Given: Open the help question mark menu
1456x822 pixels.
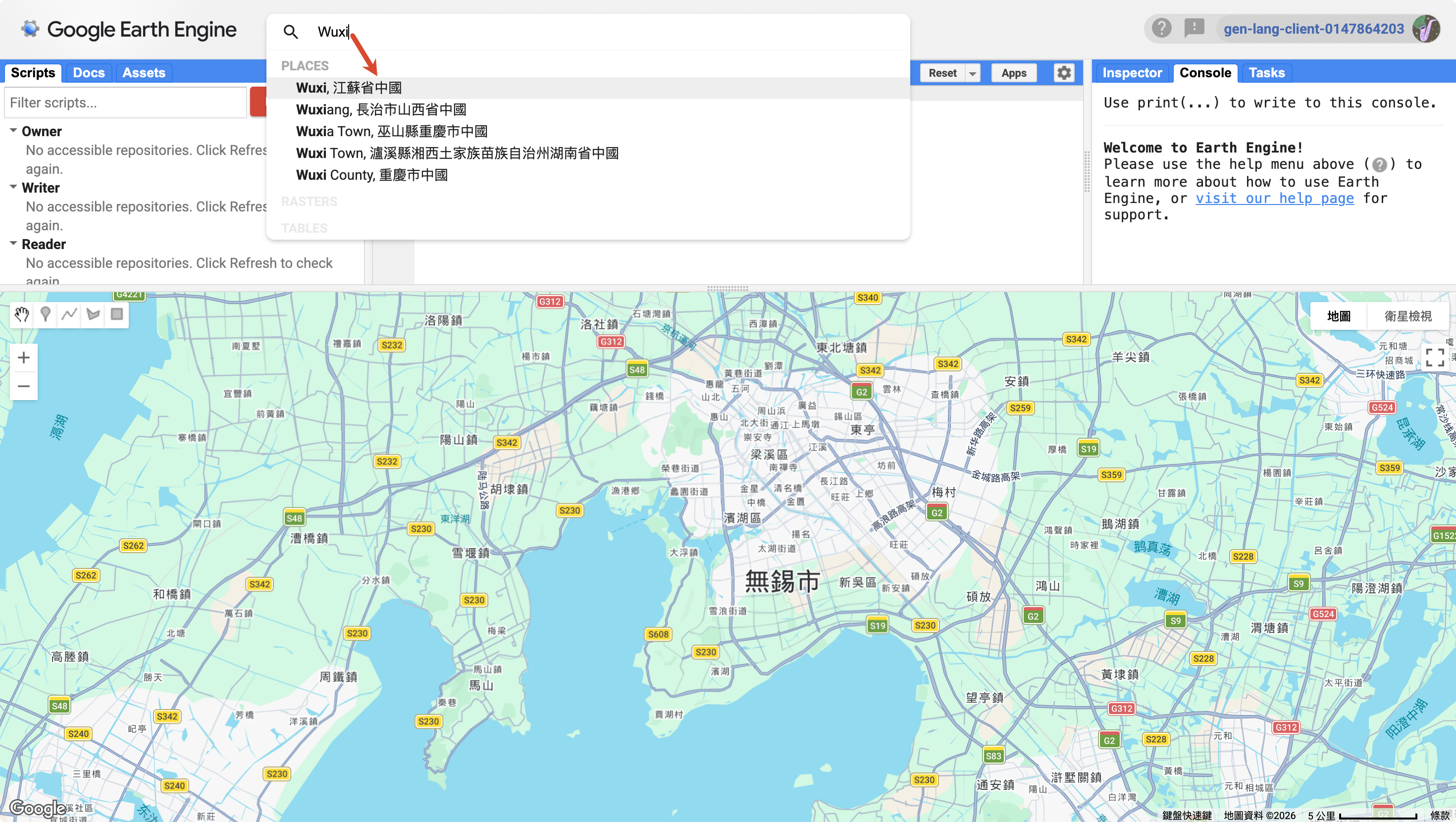Looking at the screenshot, I should [1161, 28].
